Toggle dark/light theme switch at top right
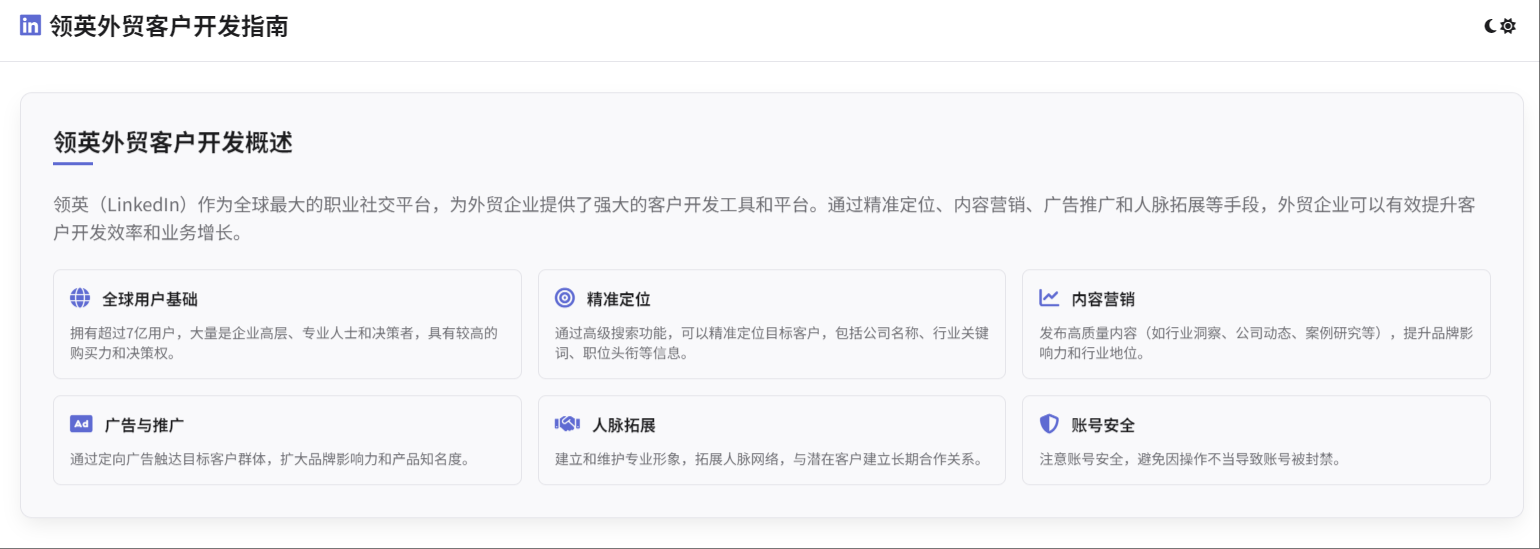Screen dimensions: 1540x549 click(x=1500, y=26)
